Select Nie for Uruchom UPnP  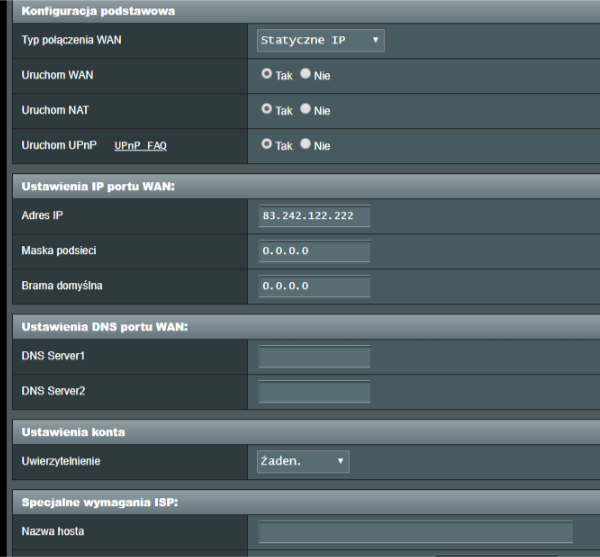[x=305, y=144]
